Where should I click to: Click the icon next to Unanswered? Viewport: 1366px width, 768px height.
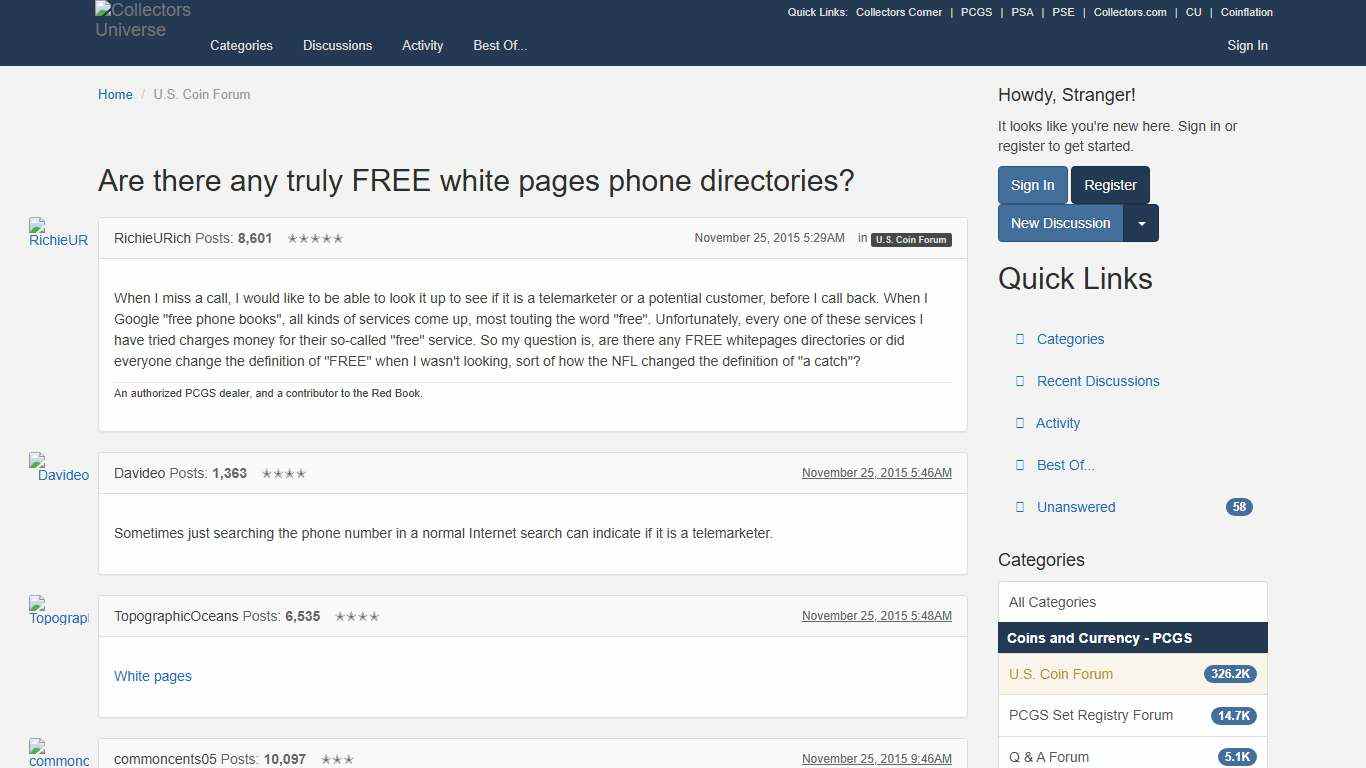click(x=1020, y=507)
